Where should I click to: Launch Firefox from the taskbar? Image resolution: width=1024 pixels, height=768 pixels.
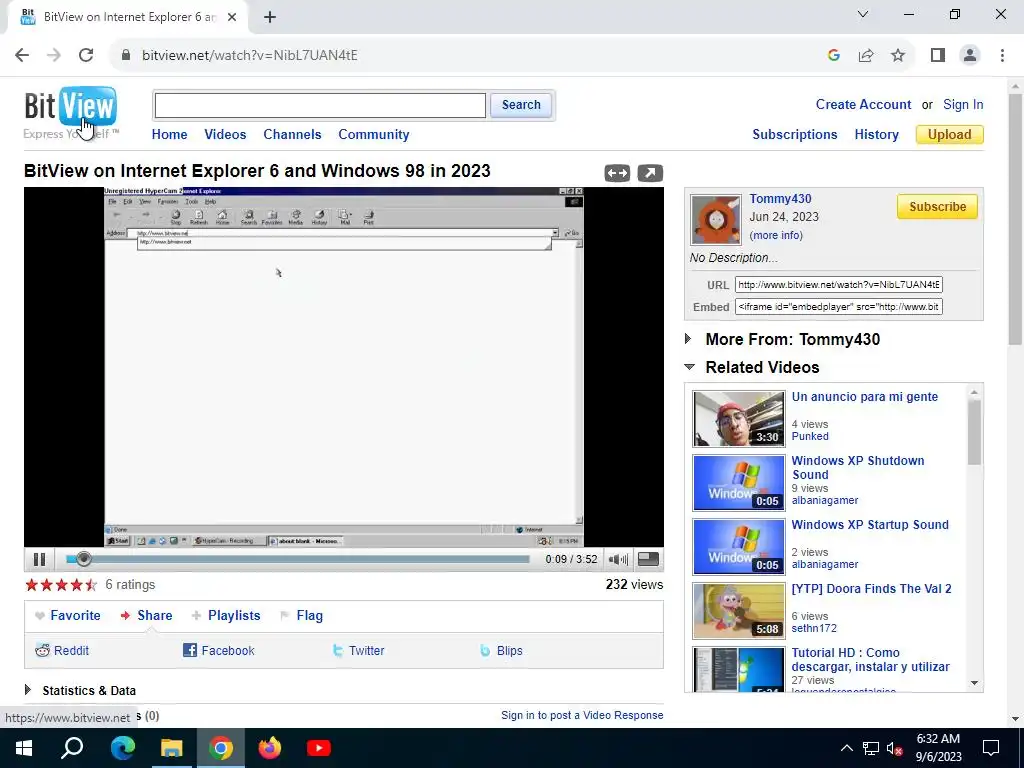tap(270, 748)
